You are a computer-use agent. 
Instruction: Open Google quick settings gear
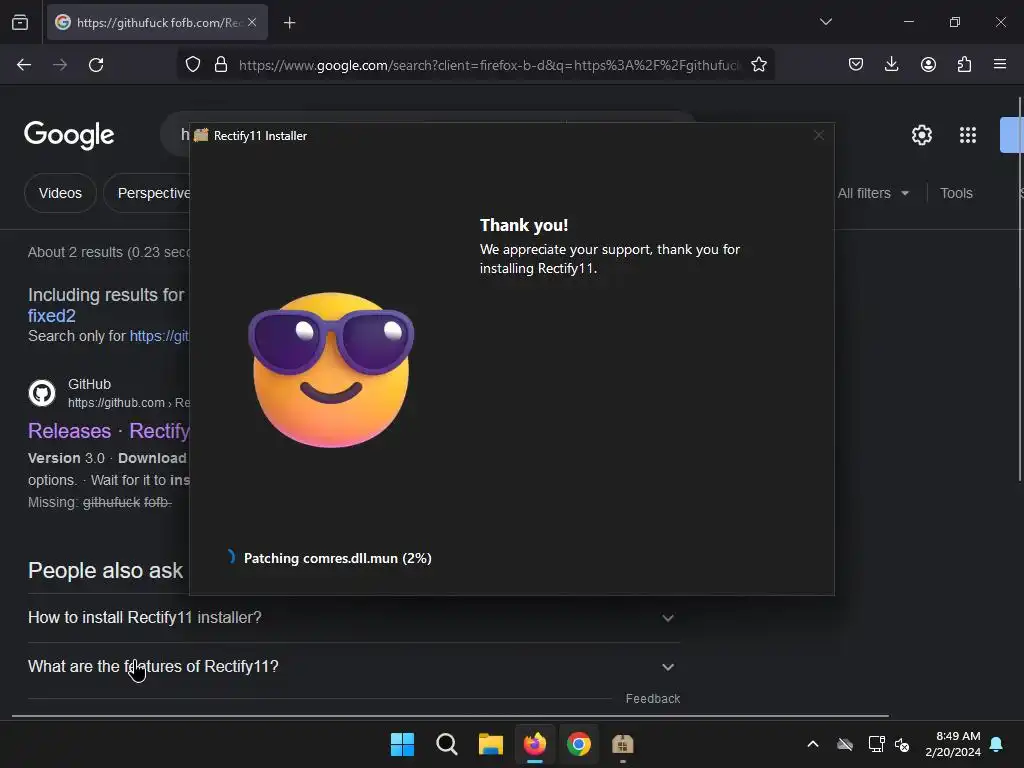[921, 135]
